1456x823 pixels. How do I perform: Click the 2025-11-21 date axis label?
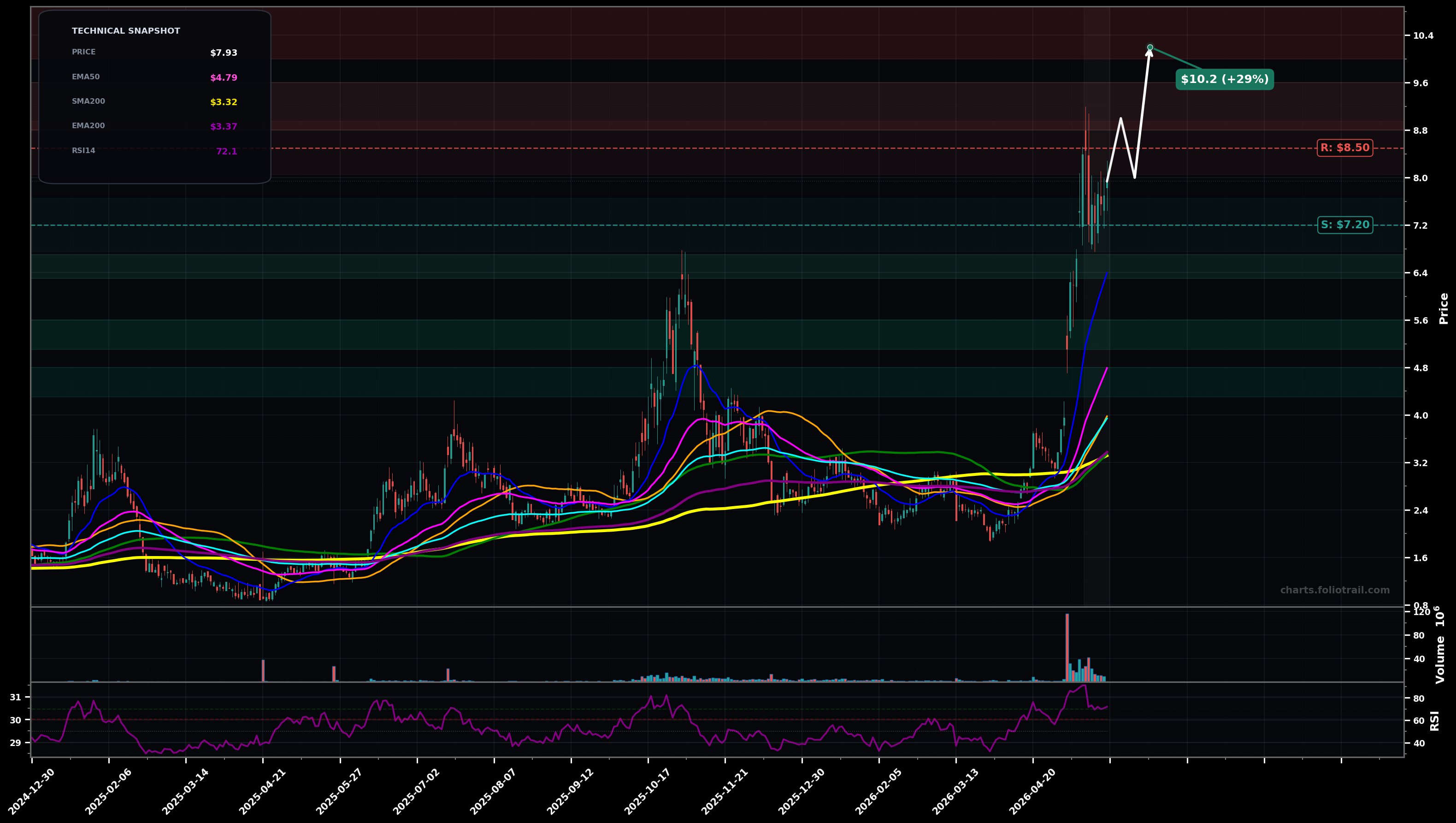pos(725,791)
